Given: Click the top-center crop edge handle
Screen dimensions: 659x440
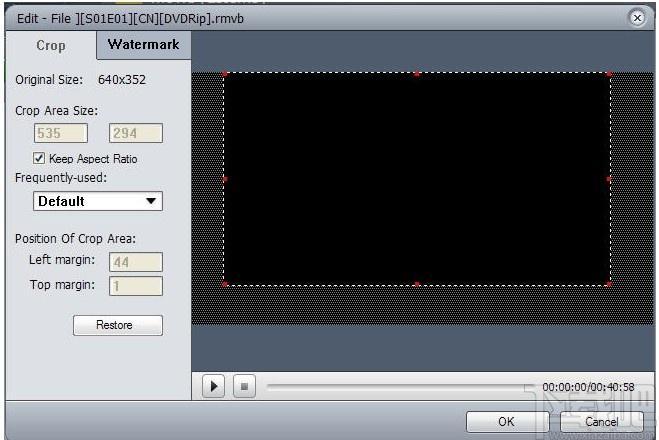Looking at the screenshot, I should click(417, 74).
